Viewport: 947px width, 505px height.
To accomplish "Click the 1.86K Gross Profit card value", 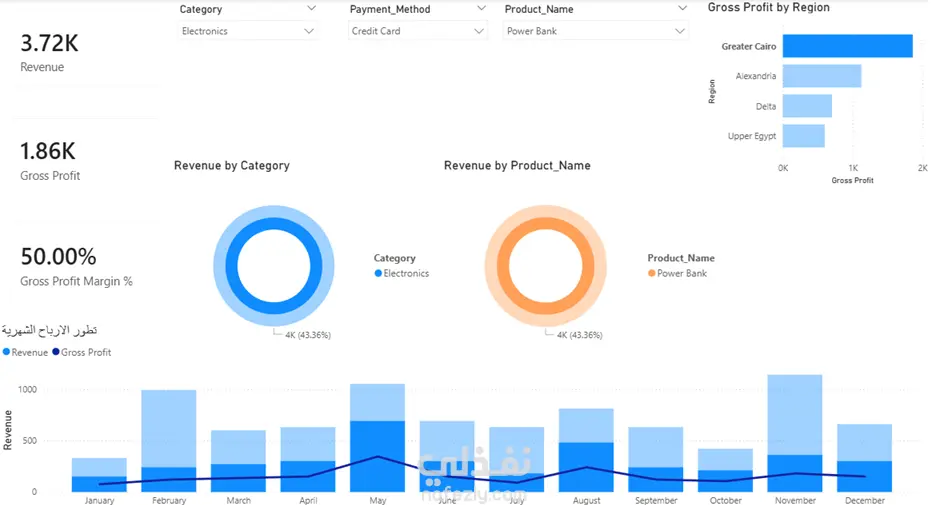I will coord(48,152).
